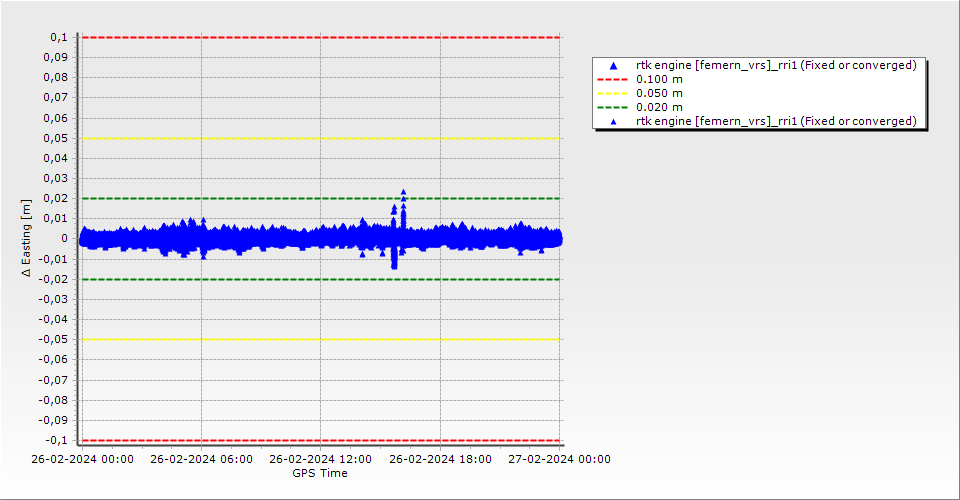Click the large blue triangle legend marker
Viewport: 960px width, 500px height.
click(614, 66)
